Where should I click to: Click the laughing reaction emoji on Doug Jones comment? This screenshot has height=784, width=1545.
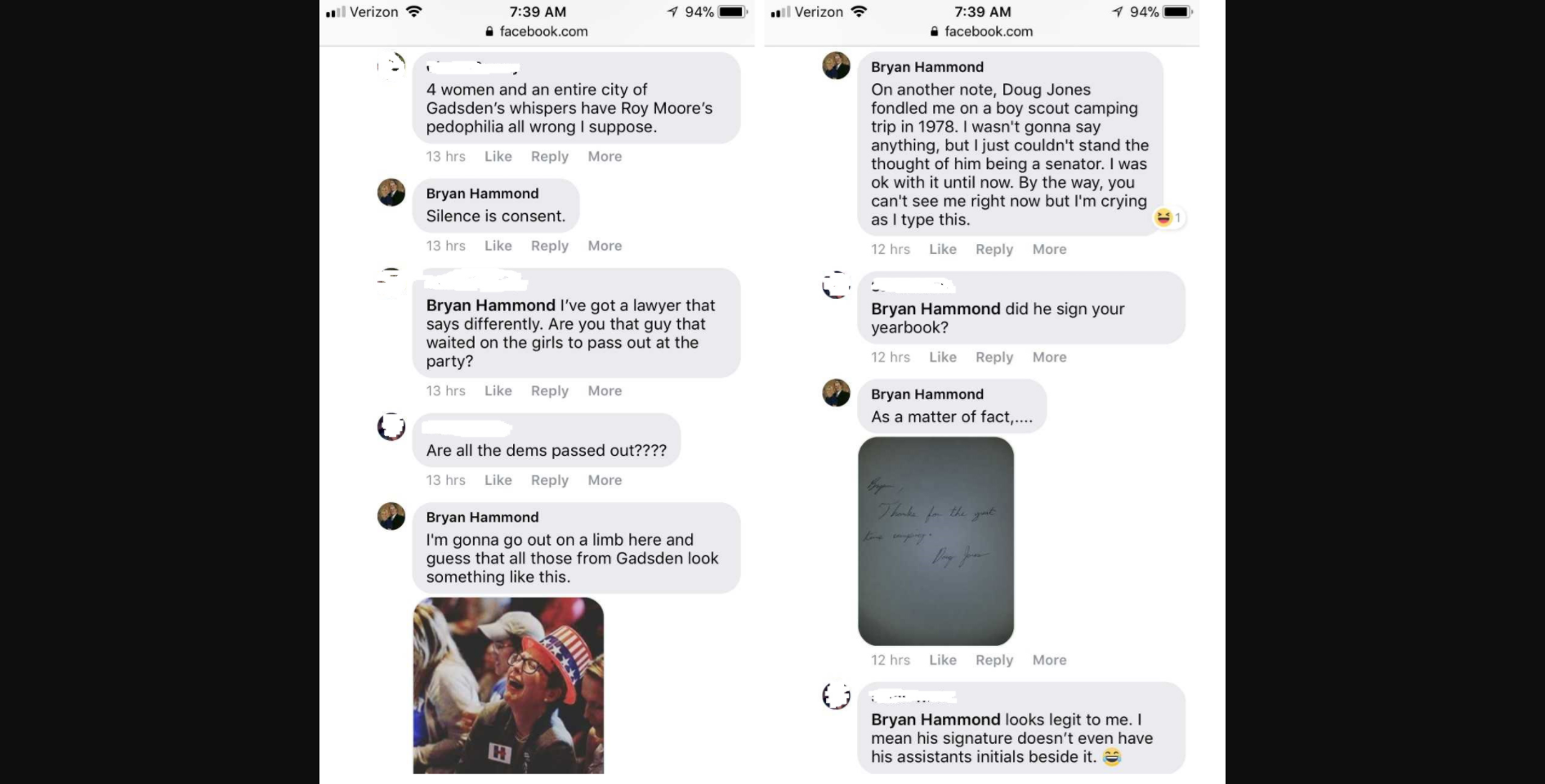(1163, 217)
